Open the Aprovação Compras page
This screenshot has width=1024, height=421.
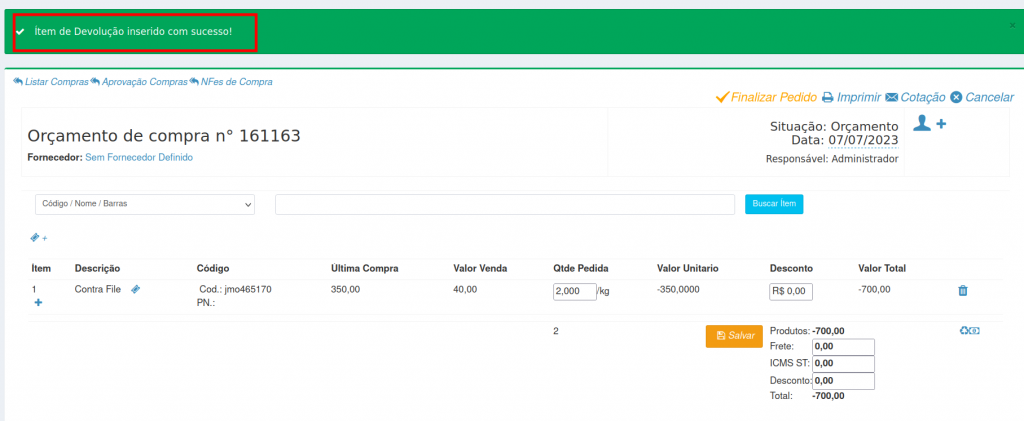pyautogui.click(x=143, y=82)
